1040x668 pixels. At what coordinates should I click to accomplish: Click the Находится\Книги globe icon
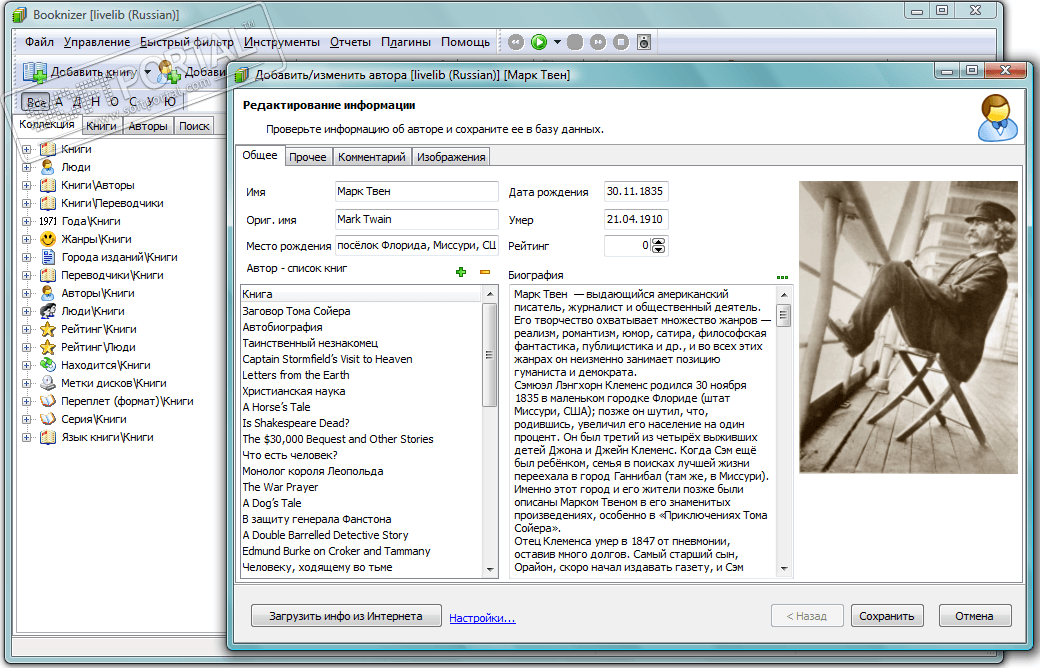[x=48, y=365]
